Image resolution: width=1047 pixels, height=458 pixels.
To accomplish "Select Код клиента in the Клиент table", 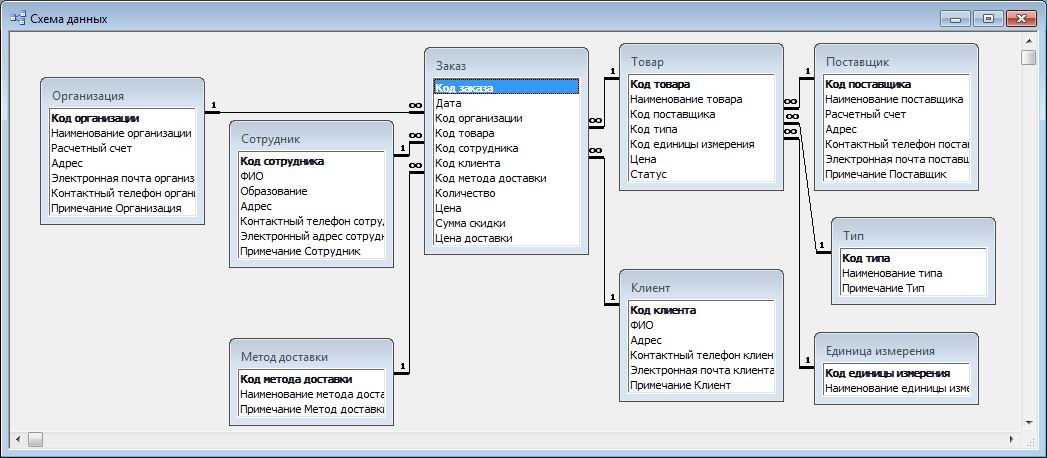I will click(663, 310).
